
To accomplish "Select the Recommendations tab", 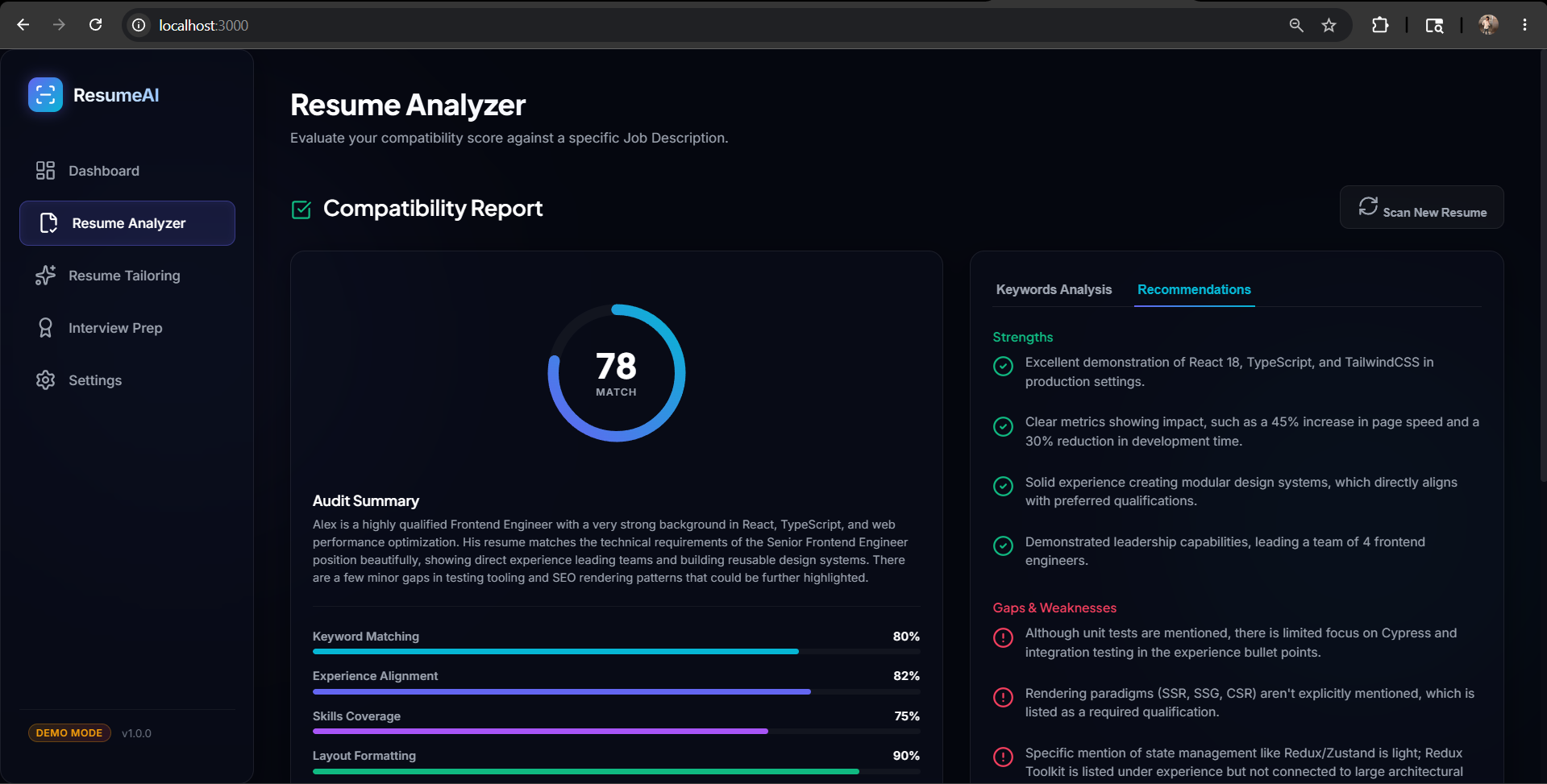I will [1194, 289].
